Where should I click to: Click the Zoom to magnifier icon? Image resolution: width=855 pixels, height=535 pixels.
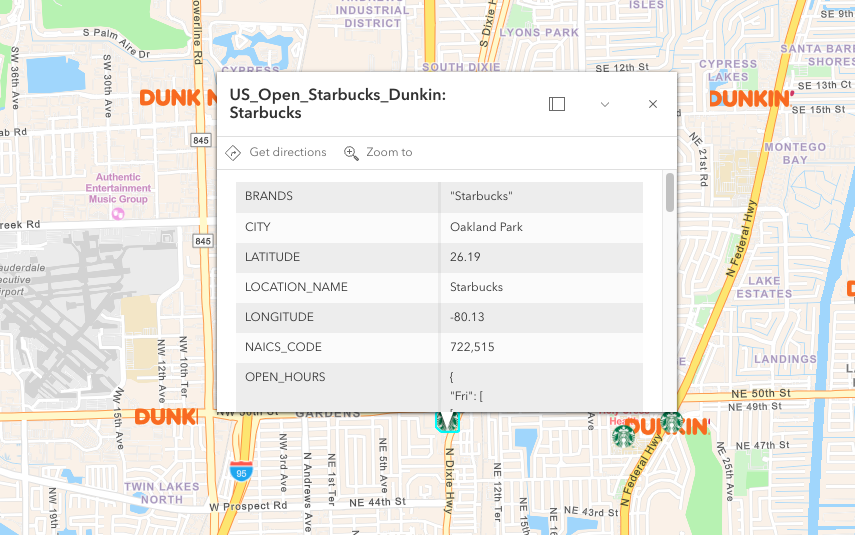point(351,153)
